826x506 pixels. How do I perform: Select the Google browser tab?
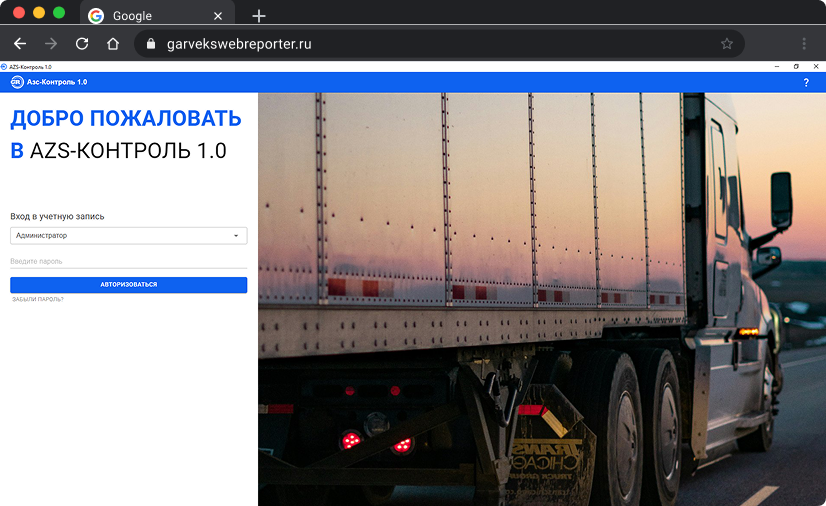coord(157,15)
